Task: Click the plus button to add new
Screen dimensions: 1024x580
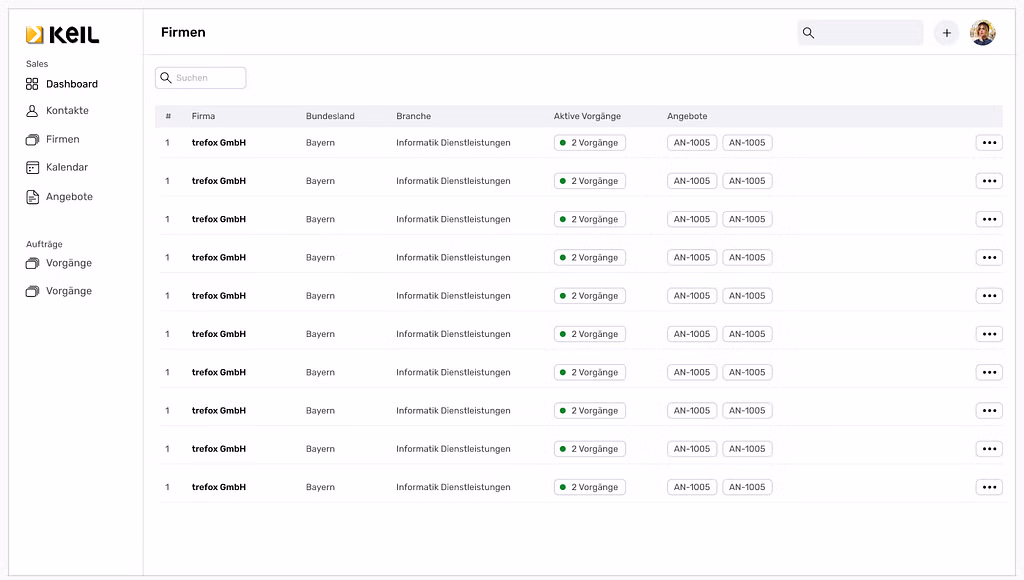Action: tap(946, 33)
